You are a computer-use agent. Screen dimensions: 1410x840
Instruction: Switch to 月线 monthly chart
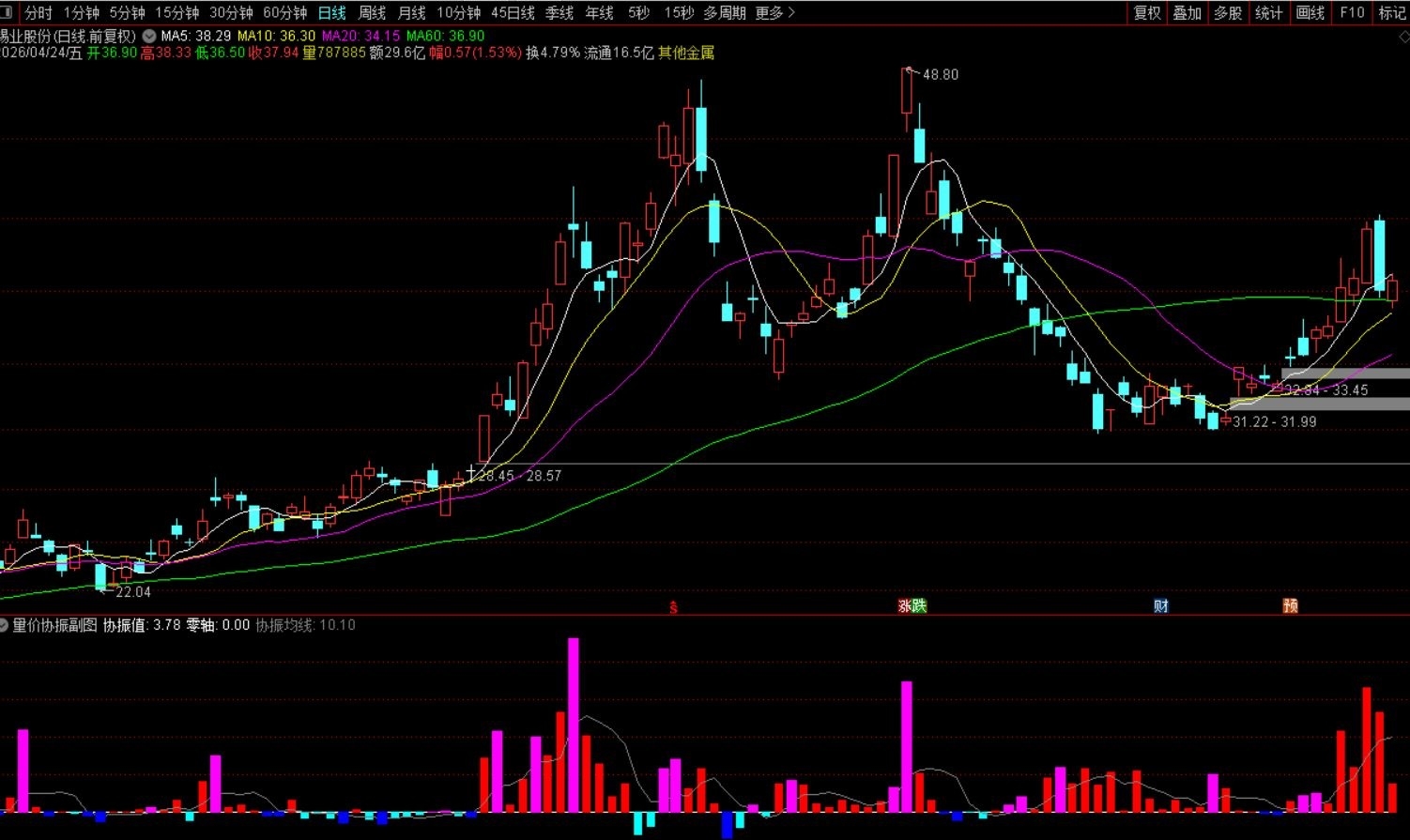point(411,12)
